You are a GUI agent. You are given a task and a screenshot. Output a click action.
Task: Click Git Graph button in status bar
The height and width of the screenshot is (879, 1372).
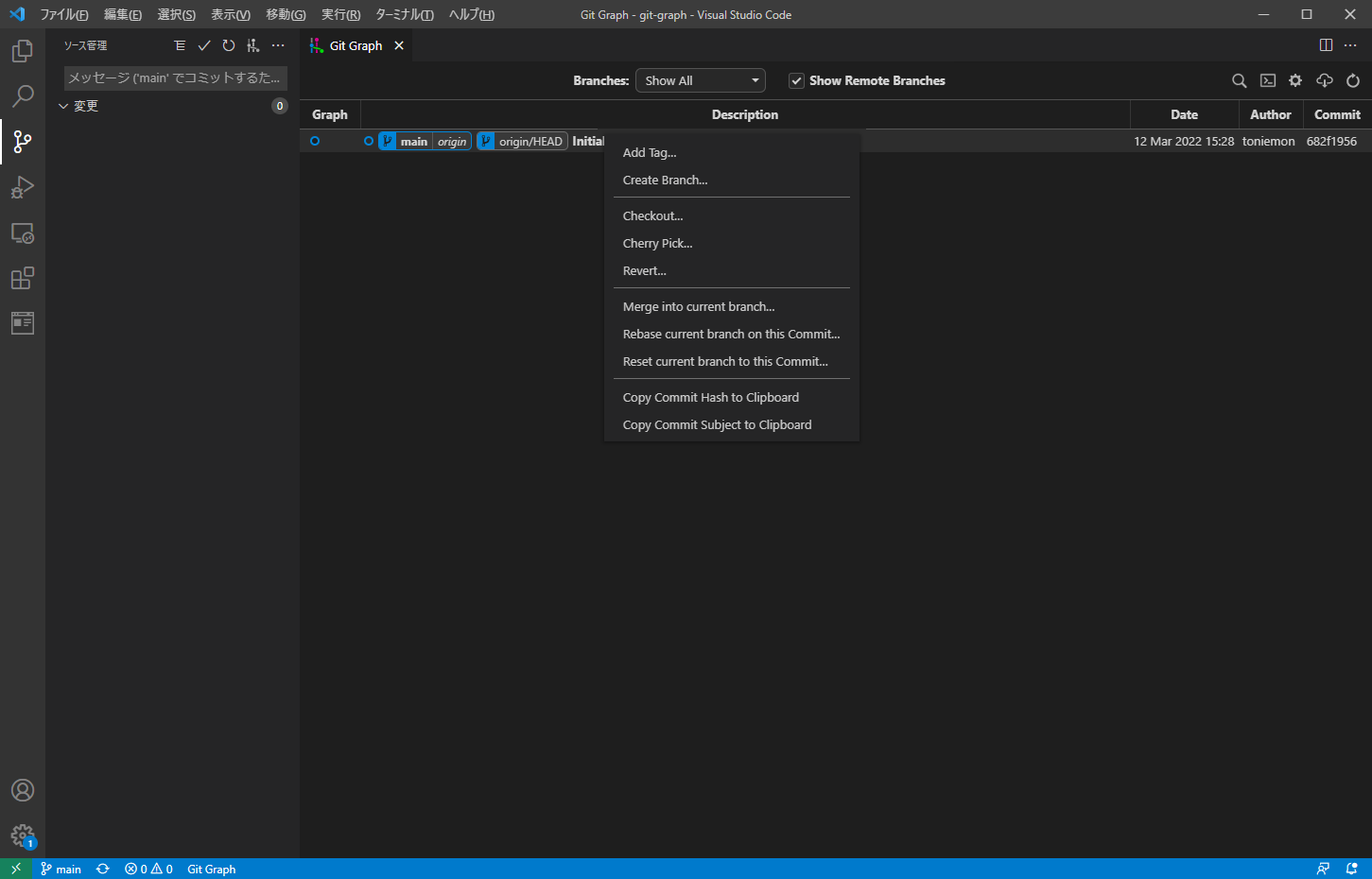click(212, 870)
